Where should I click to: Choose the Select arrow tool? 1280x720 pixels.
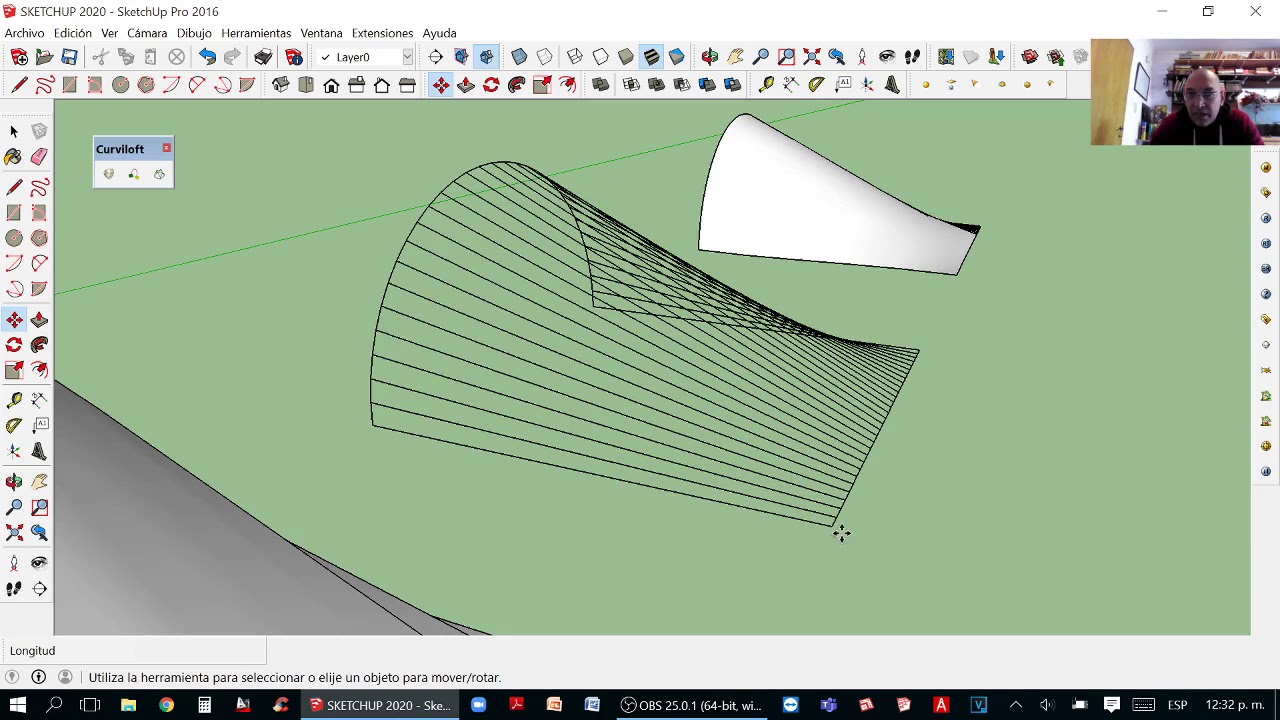click(x=14, y=132)
